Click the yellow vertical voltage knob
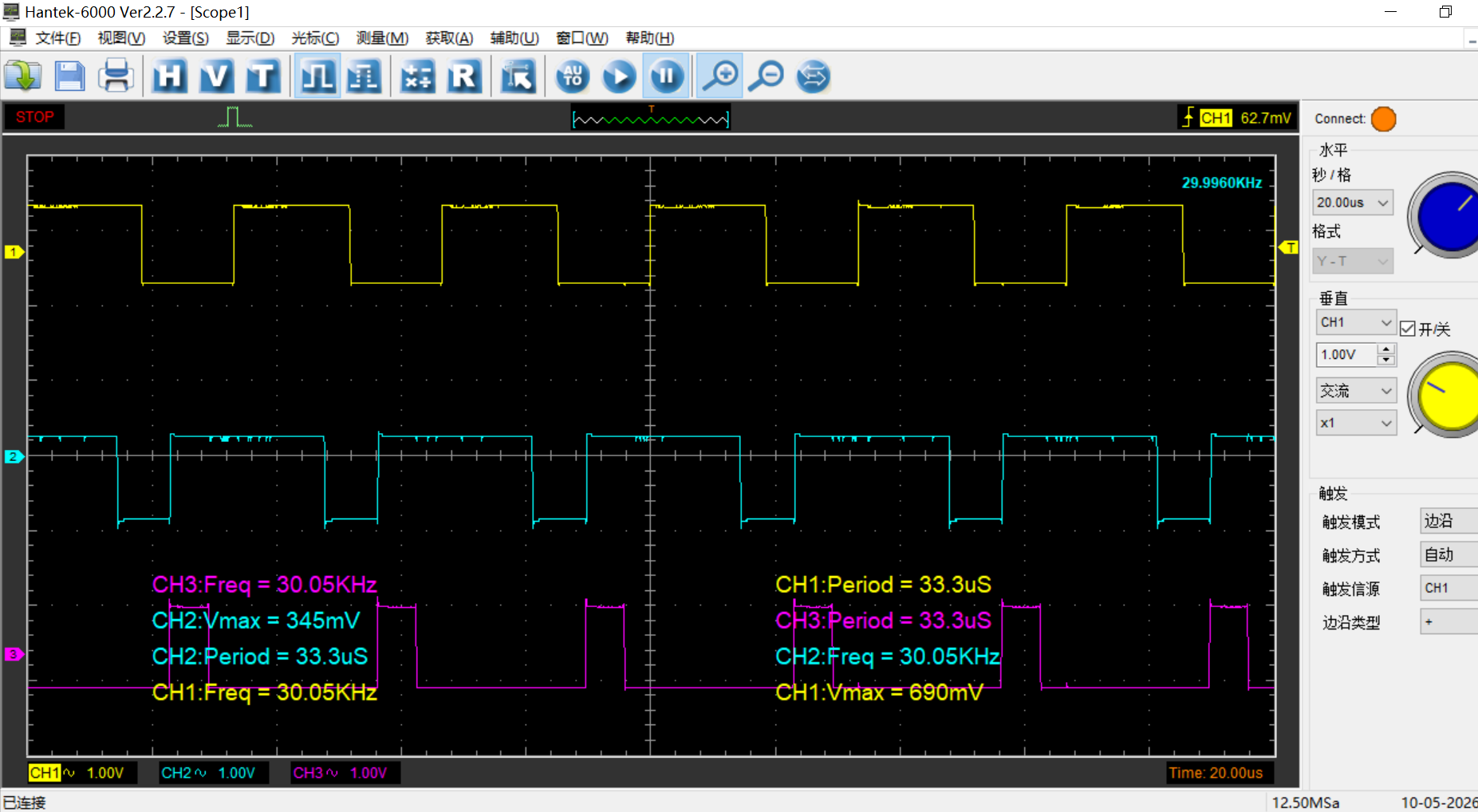 click(1448, 395)
